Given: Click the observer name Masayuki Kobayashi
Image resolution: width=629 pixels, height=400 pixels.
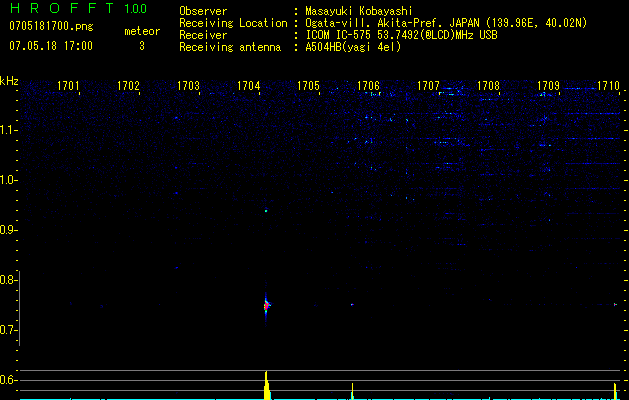Looking at the screenshot, I should [359, 11].
